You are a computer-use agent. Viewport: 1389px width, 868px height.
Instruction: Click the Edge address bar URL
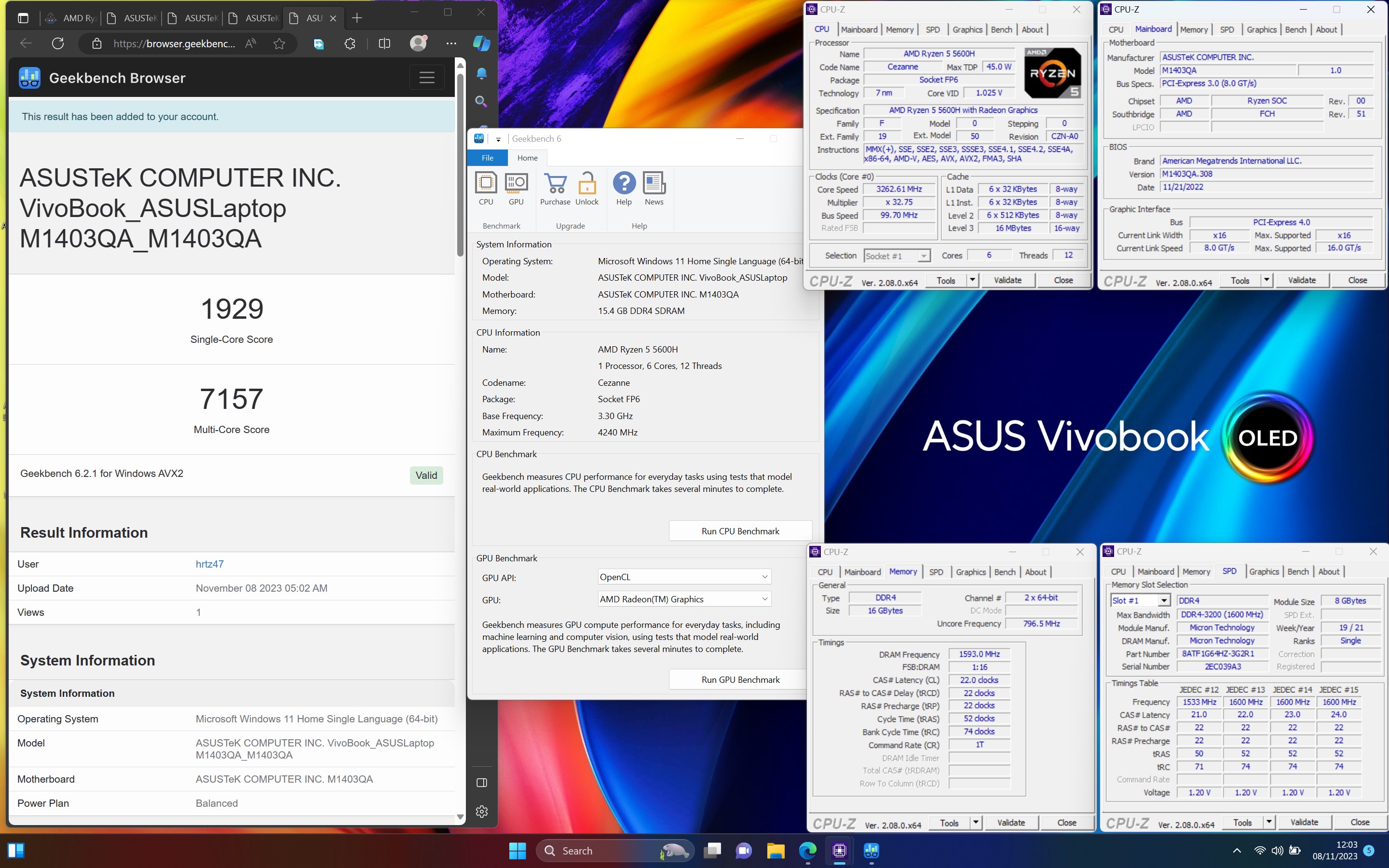(174, 43)
